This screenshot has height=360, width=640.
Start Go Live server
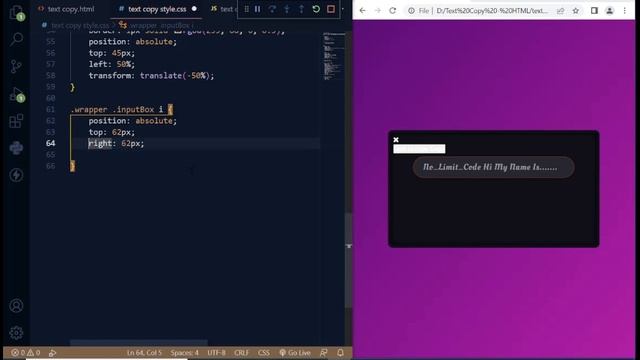295,353
